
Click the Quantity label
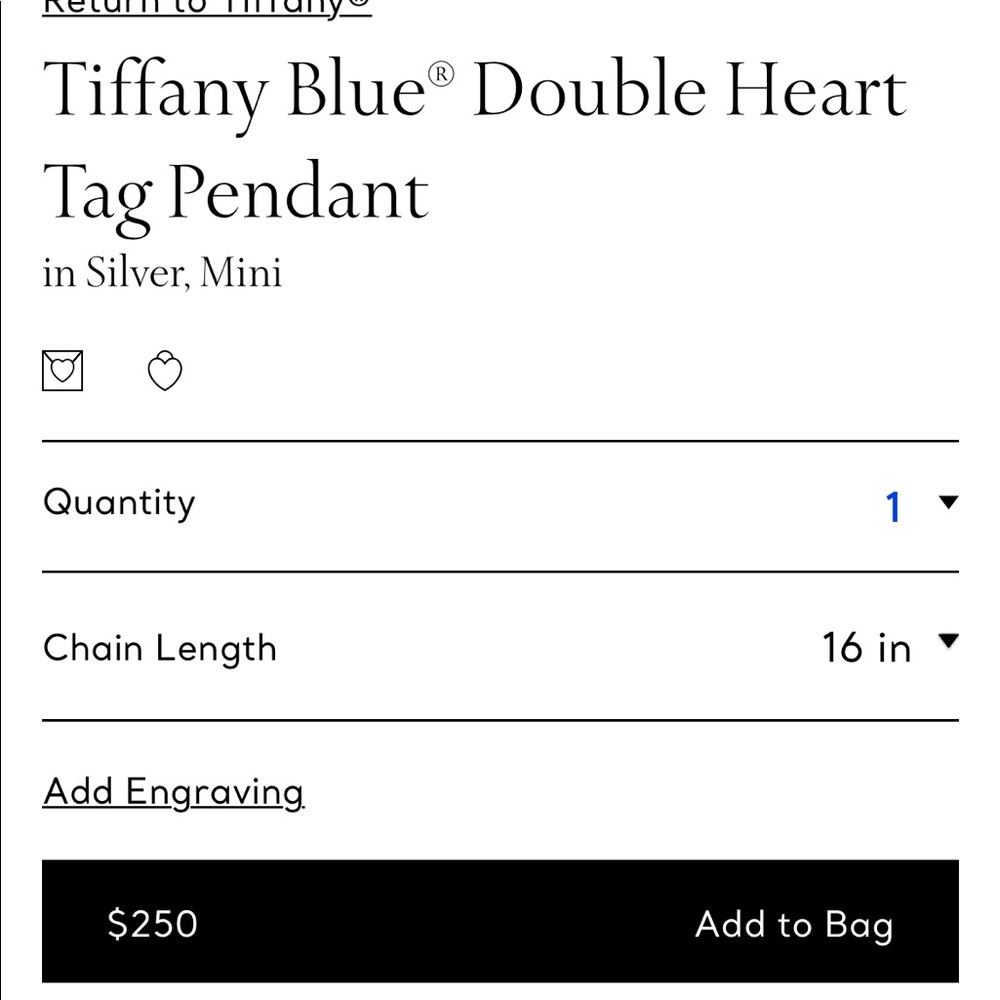[x=119, y=503]
